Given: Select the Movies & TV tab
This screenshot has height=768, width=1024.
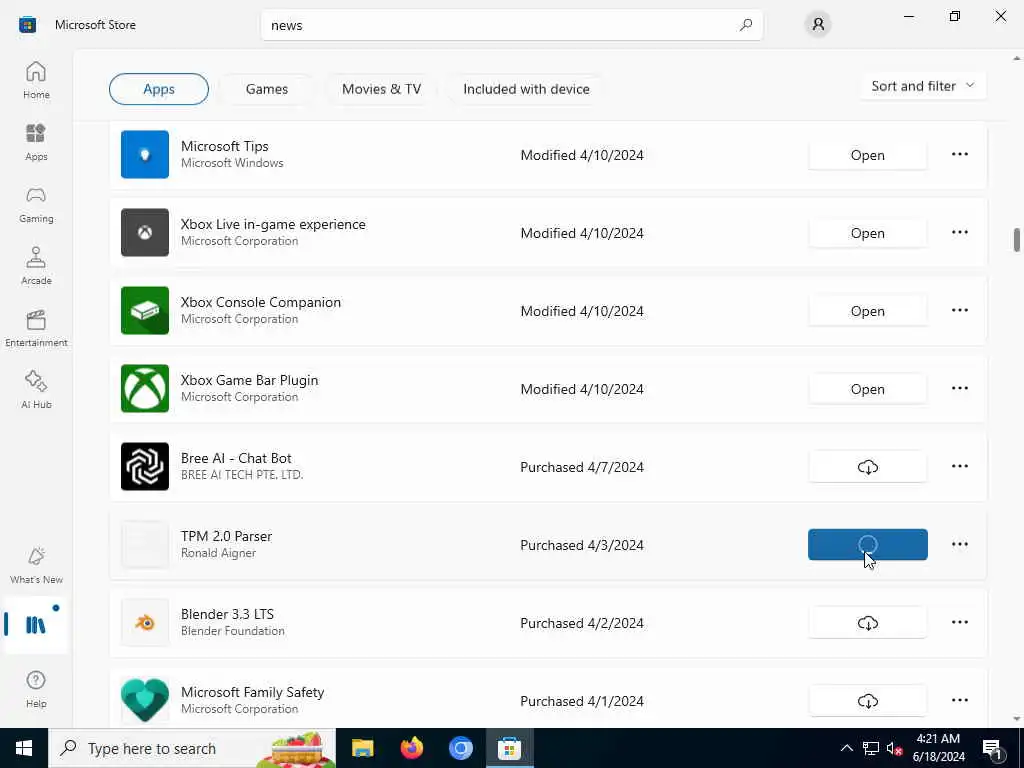Looking at the screenshot, I should coord(381,89).
